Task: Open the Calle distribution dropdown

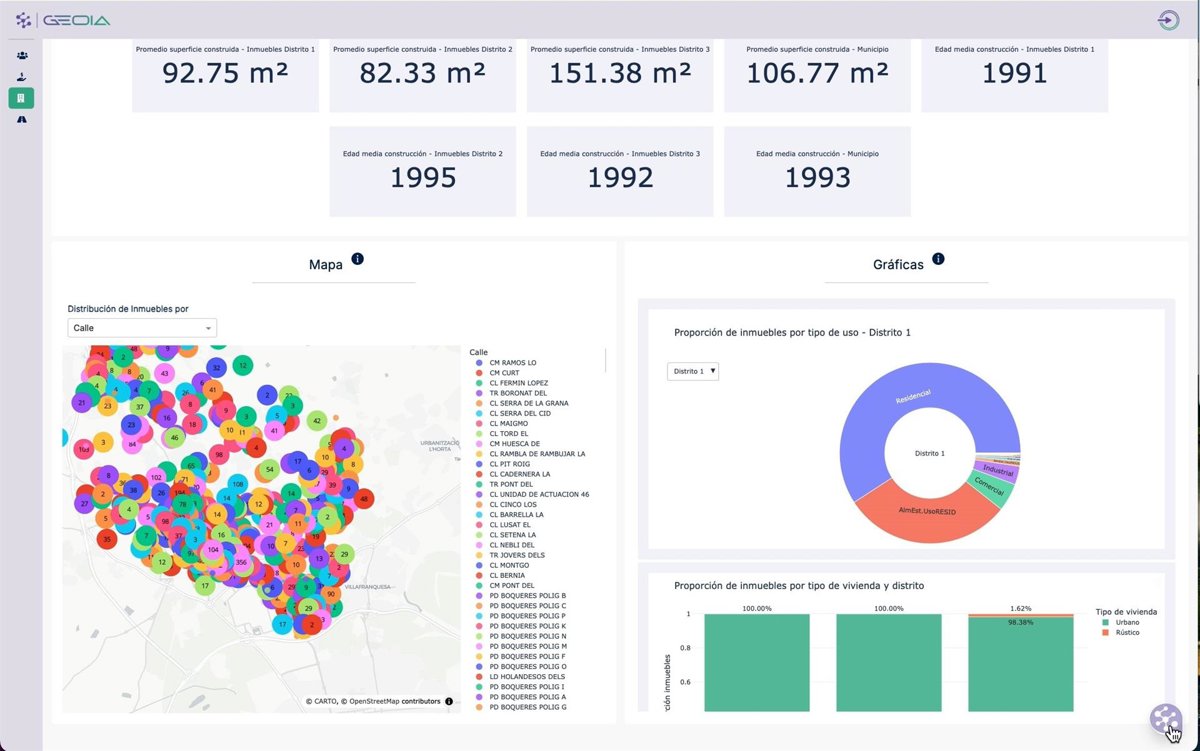Action: coord(142,328)
